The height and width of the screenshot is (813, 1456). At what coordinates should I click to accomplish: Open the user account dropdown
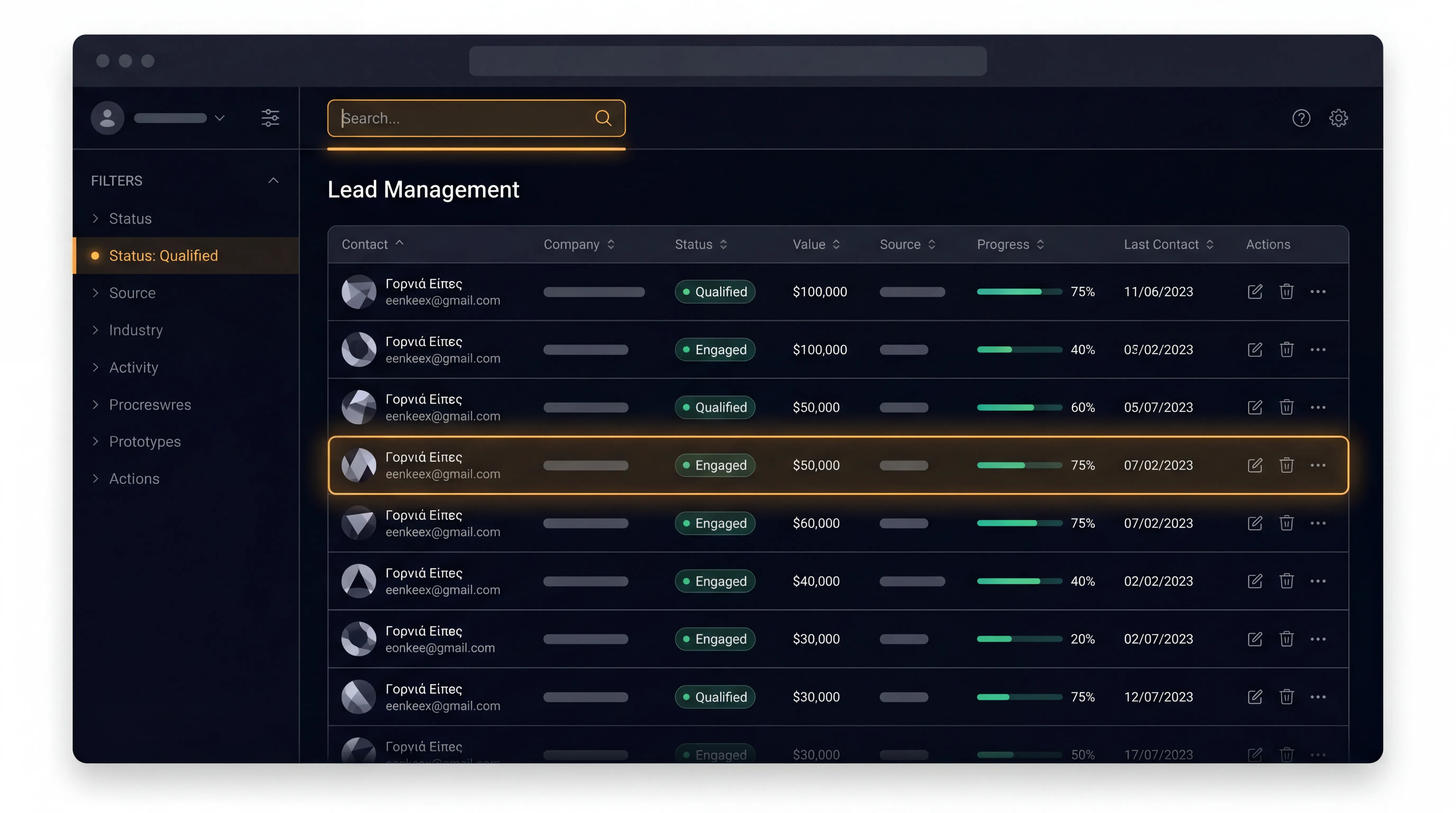tap(219, 118)
